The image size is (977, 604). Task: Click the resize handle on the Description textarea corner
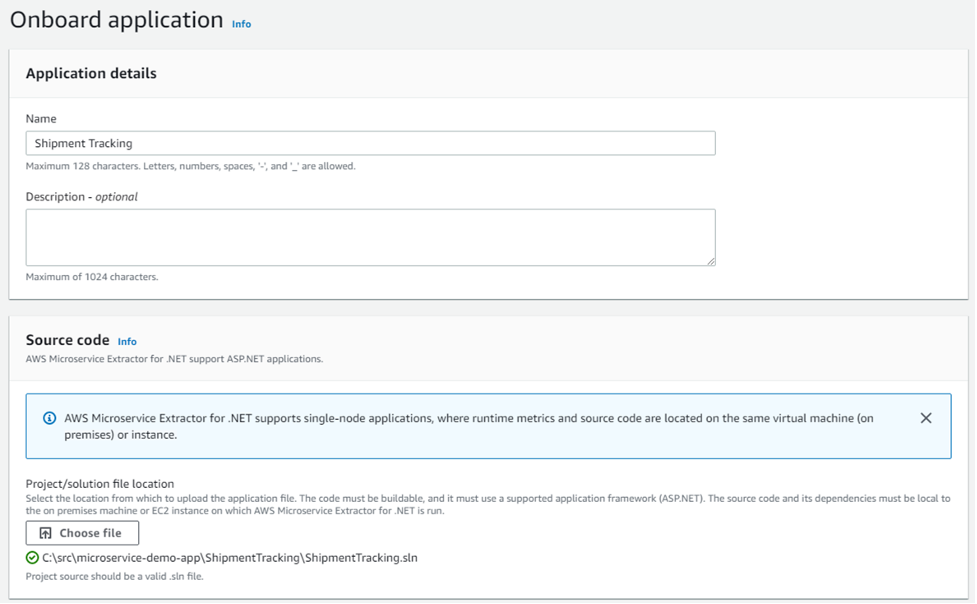tap(712, 260)
